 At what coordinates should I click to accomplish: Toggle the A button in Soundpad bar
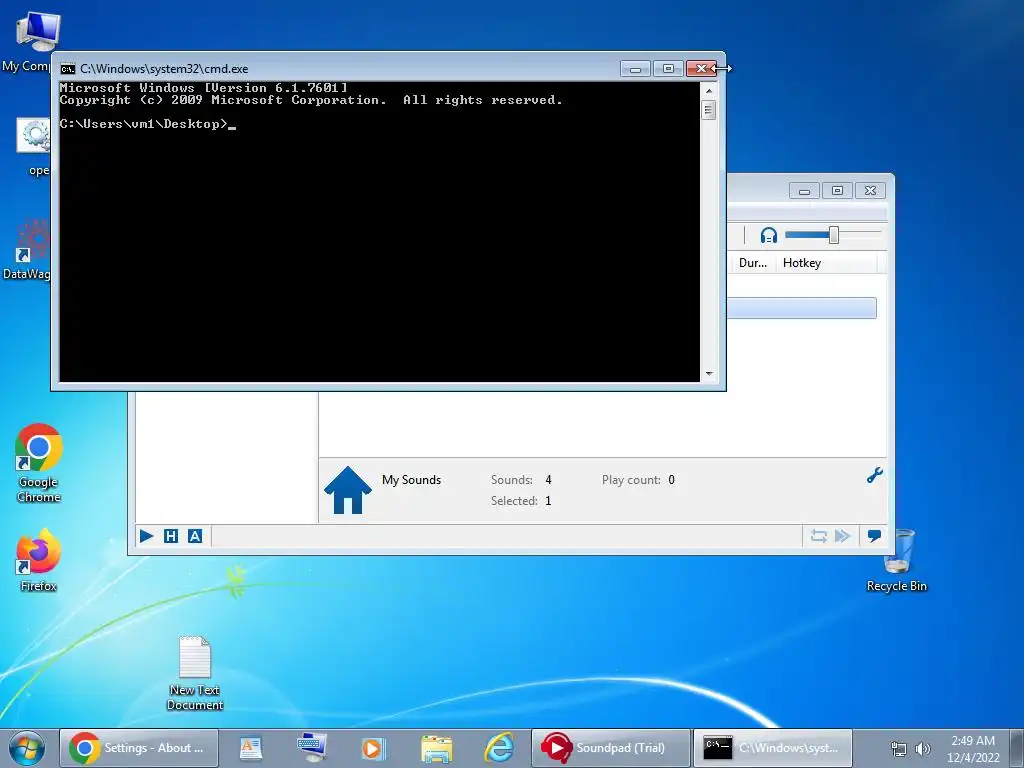click(x=195, y=536)
